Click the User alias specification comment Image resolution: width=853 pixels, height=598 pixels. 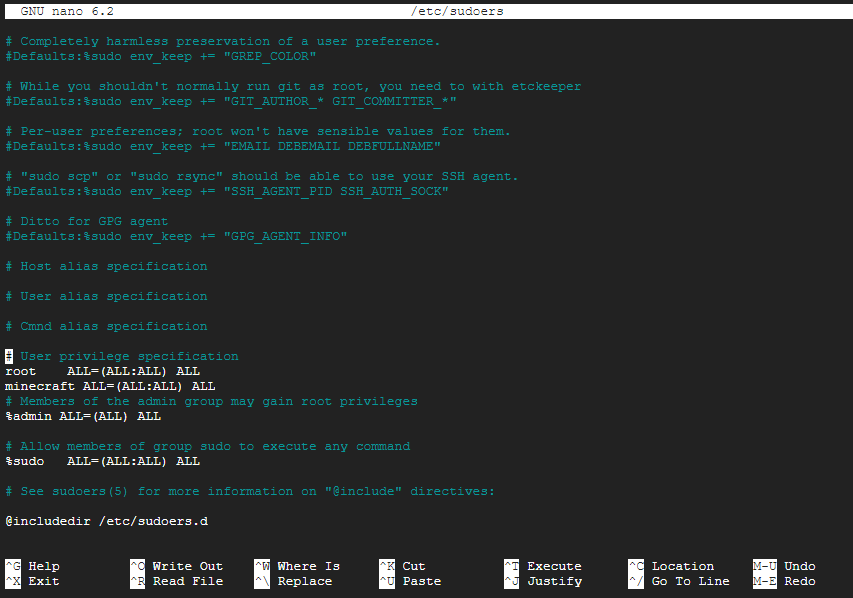point(106,296)
